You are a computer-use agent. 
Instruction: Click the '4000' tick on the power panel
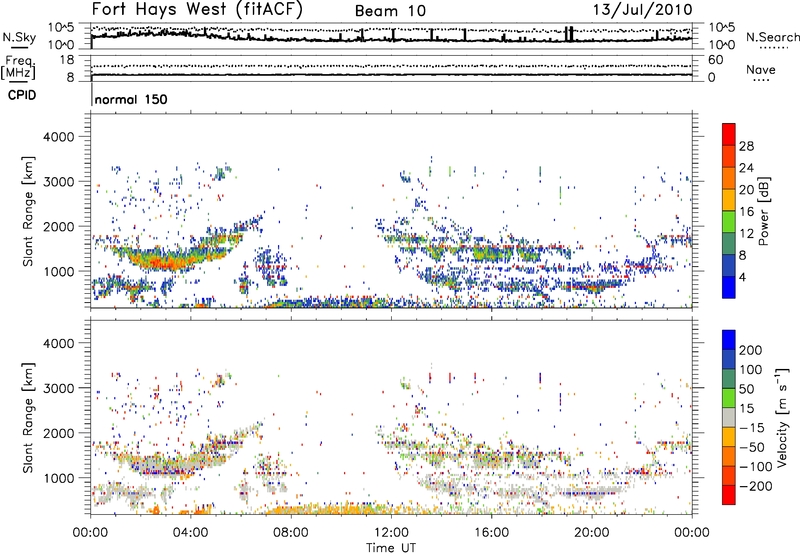tap(59, 137)
